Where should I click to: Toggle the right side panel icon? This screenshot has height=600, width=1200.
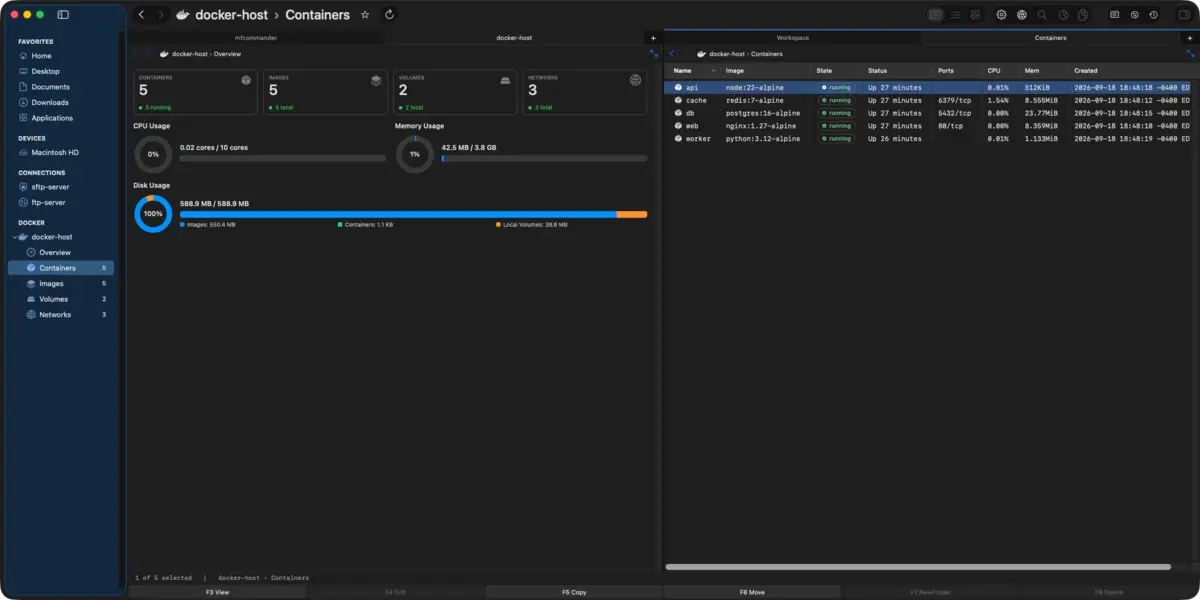click(1185, 15)
